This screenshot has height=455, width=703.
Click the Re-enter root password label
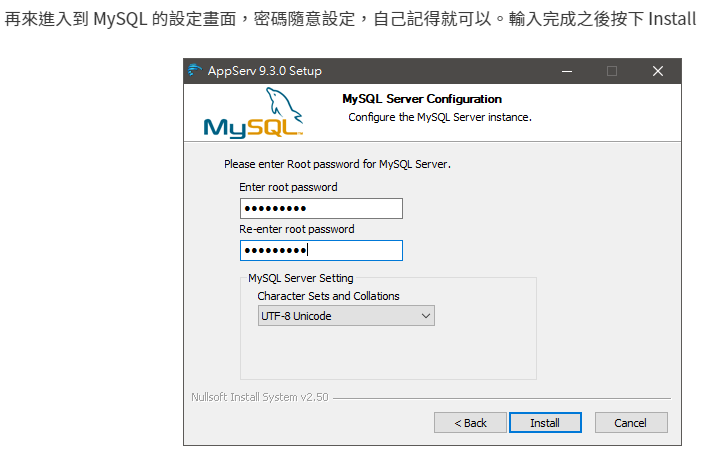297,229
